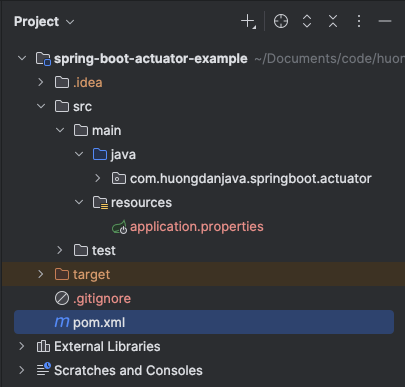This screenshot has width=405, height=387.
Task: Click the ignored-file icon next to .gitignore
Action: pos(62,298)
